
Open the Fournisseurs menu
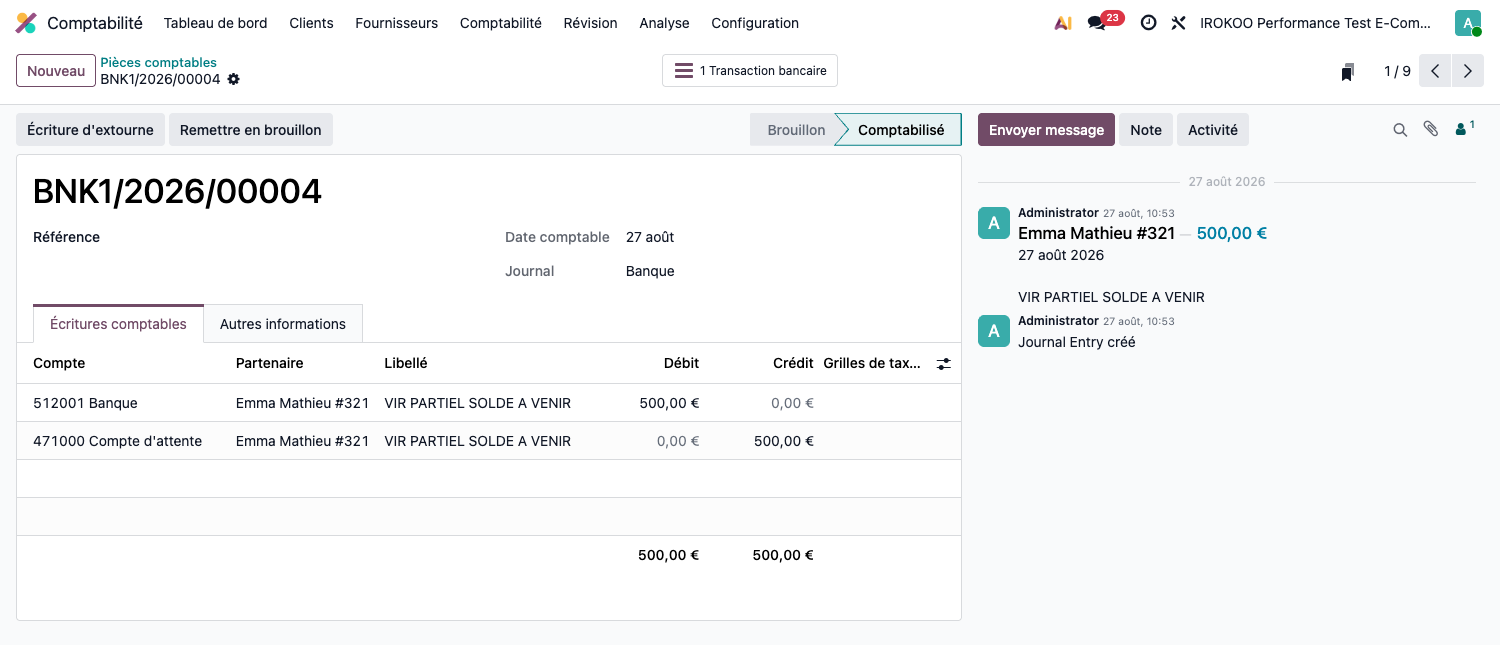coord(396,23)
